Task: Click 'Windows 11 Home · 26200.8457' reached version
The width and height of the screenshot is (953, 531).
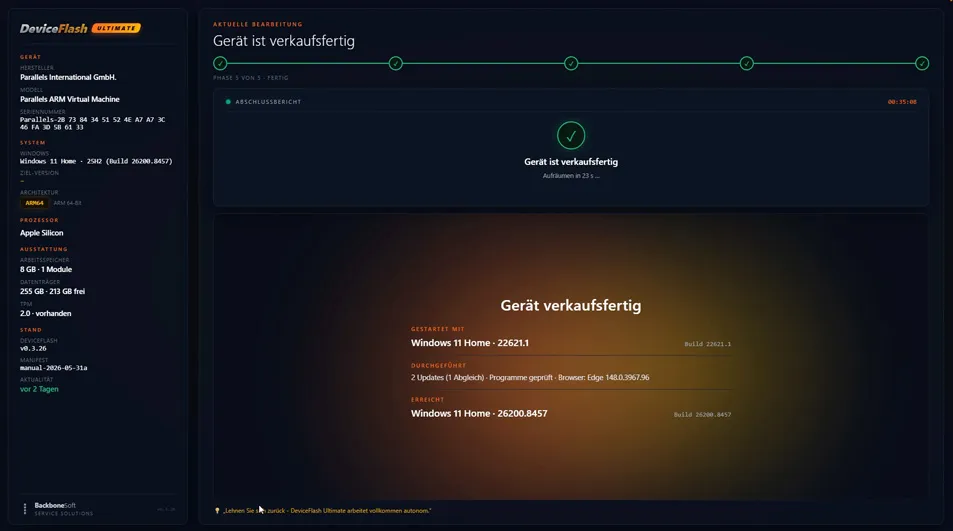Action: coord(479,413)
